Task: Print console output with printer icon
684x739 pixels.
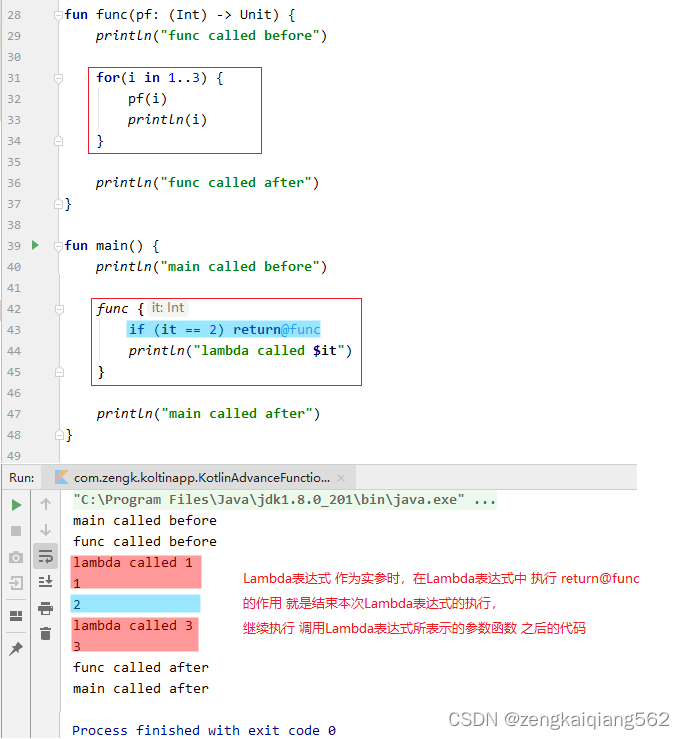Action: point(46,608)
